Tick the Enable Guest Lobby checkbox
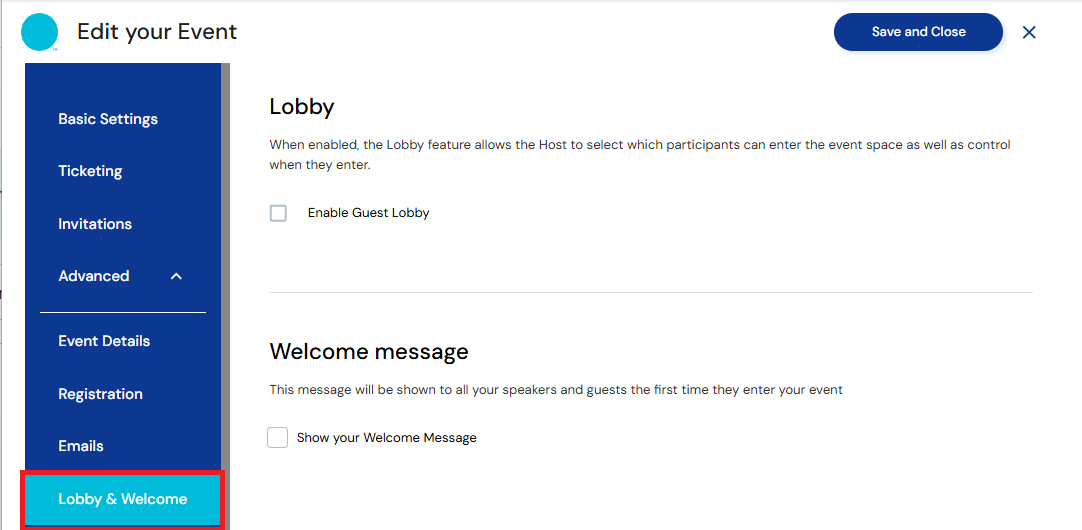1082x530 pixels. pos(278,213)
